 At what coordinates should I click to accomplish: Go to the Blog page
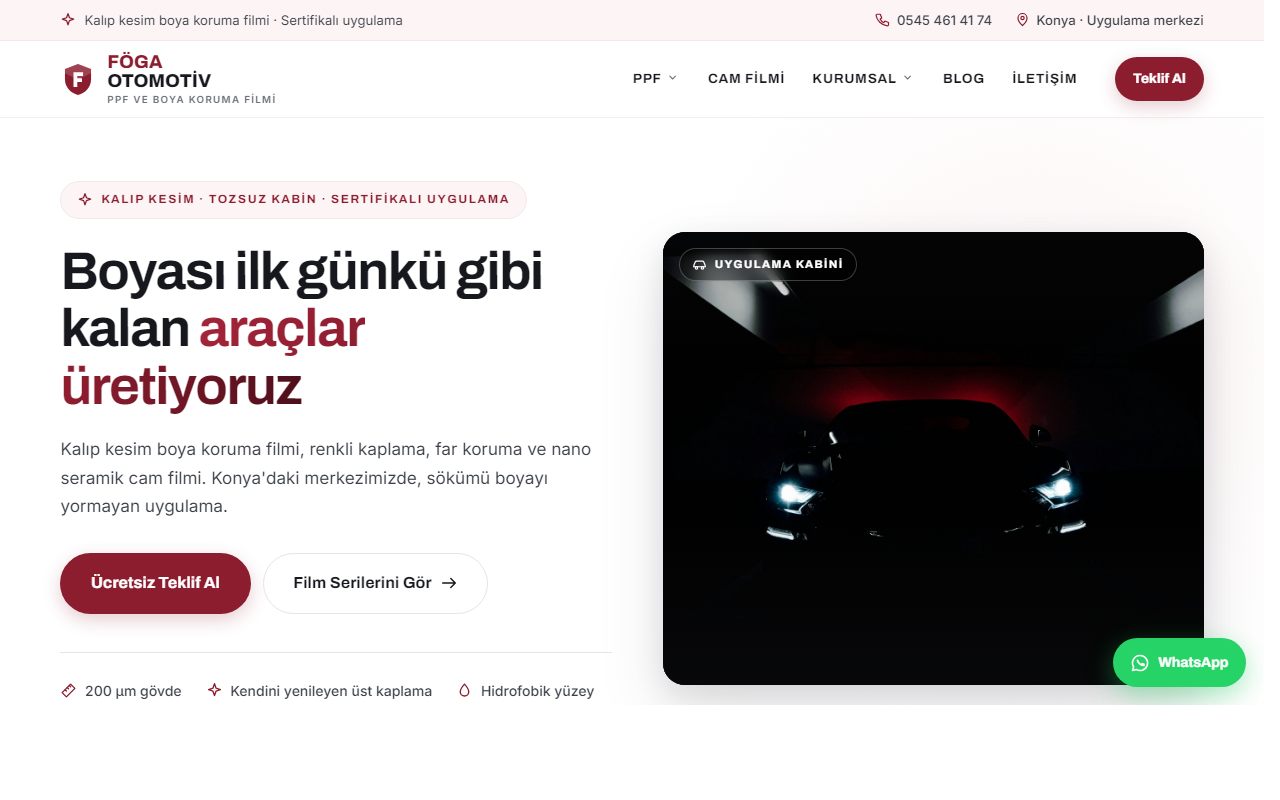click(964, 78)
